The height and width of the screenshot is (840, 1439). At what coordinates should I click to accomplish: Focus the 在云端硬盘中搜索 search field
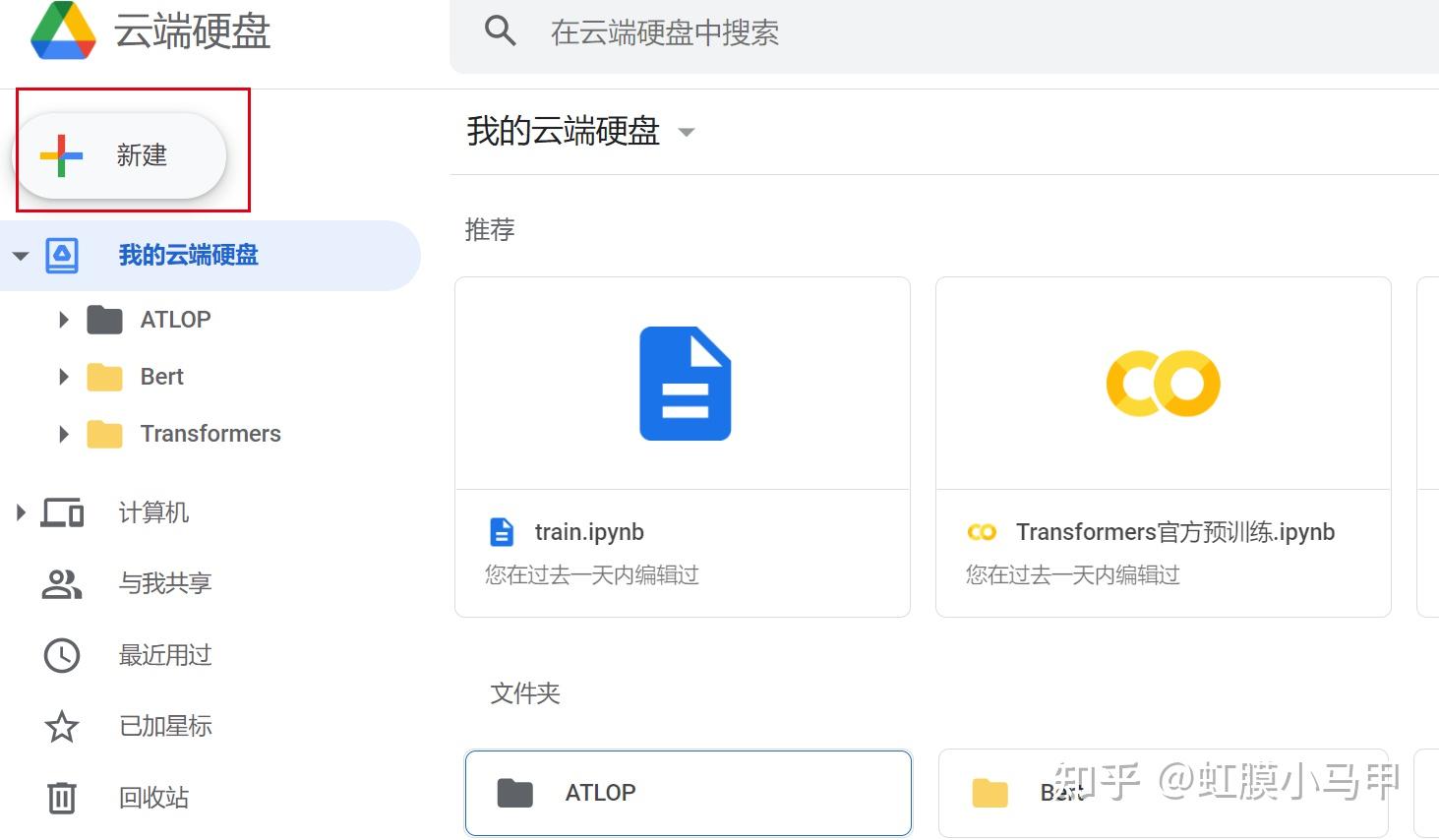944,33
